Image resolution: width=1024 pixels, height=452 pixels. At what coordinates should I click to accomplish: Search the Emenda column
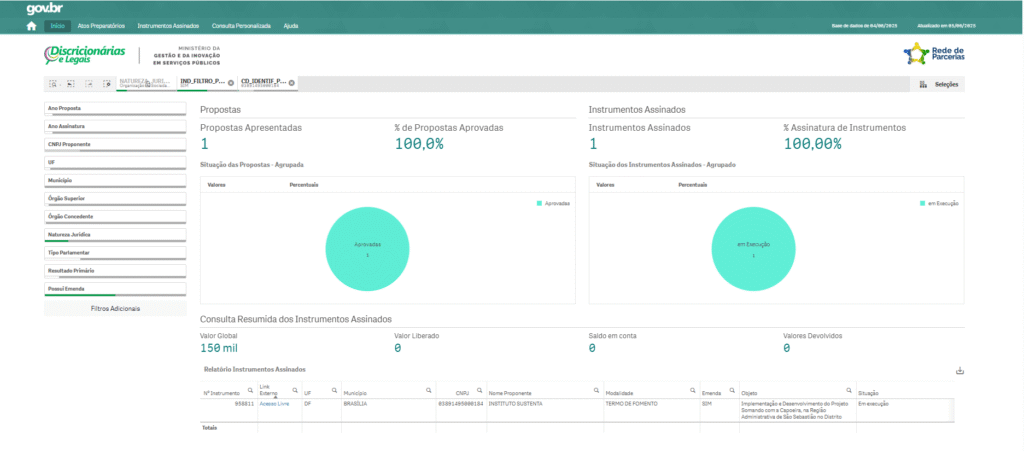[731, 390]
